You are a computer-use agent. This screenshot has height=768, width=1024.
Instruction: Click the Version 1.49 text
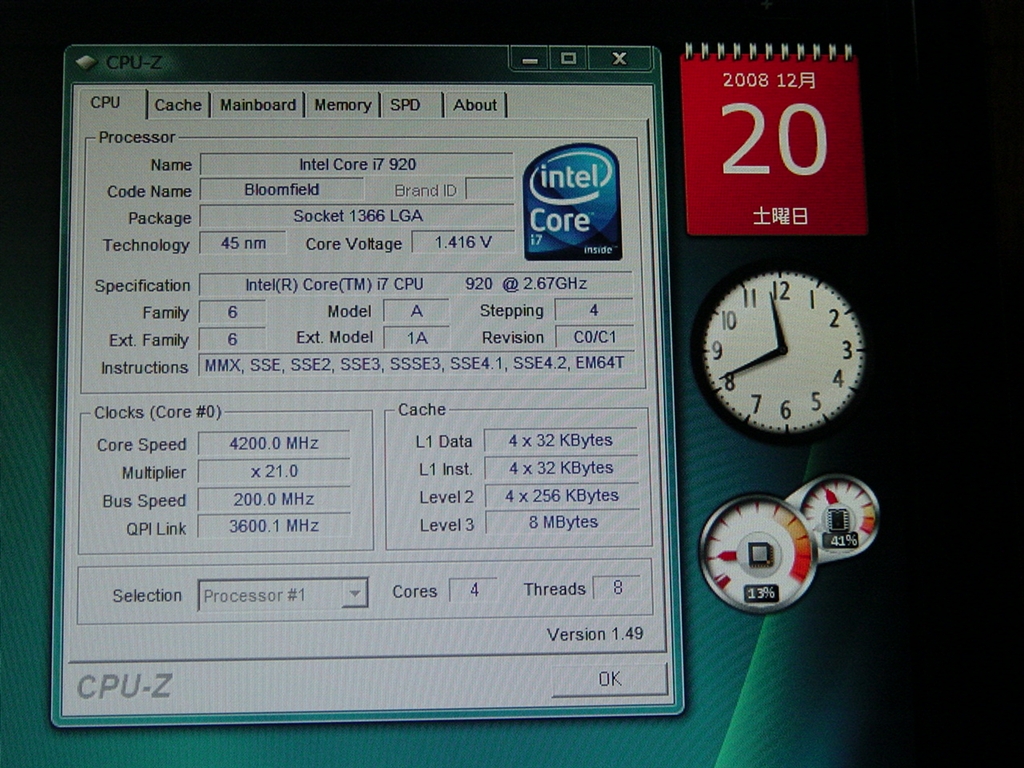tap(595, 634)
